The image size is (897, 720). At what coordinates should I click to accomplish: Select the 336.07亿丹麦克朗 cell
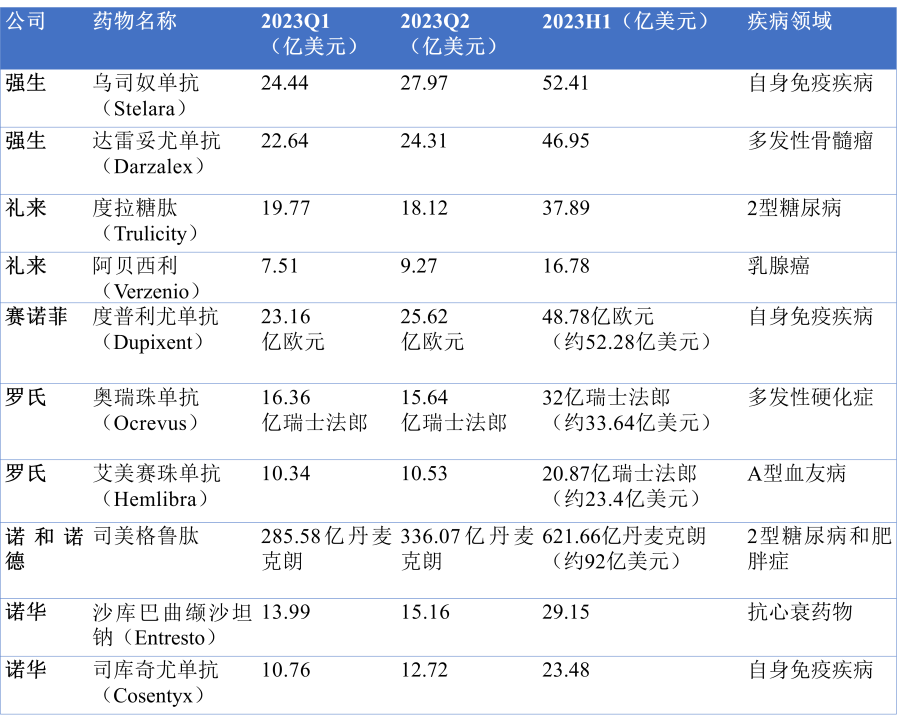point(467,549)
